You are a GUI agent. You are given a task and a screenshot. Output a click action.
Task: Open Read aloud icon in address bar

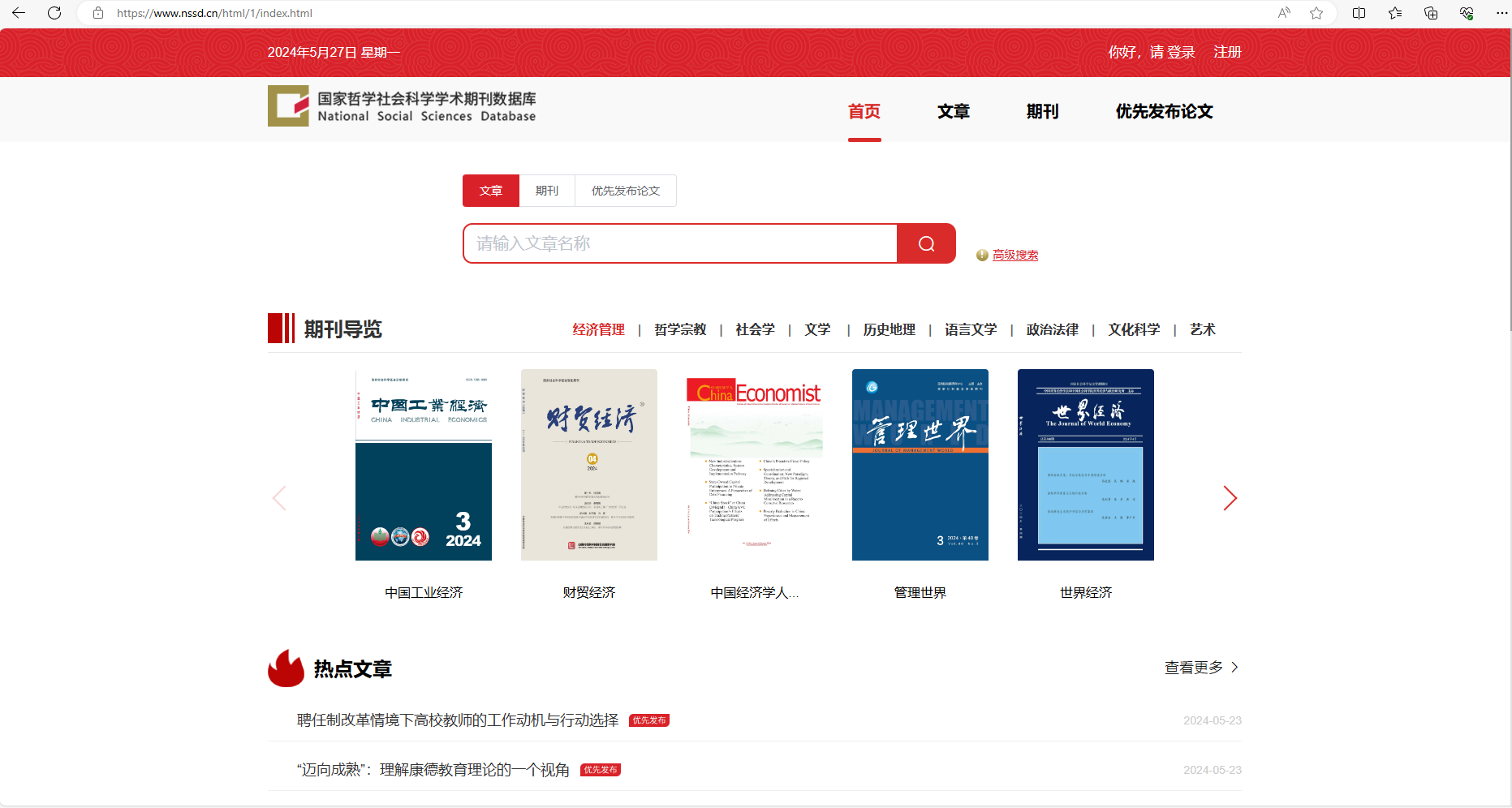pyautogui.click(x=1284, y=13)
